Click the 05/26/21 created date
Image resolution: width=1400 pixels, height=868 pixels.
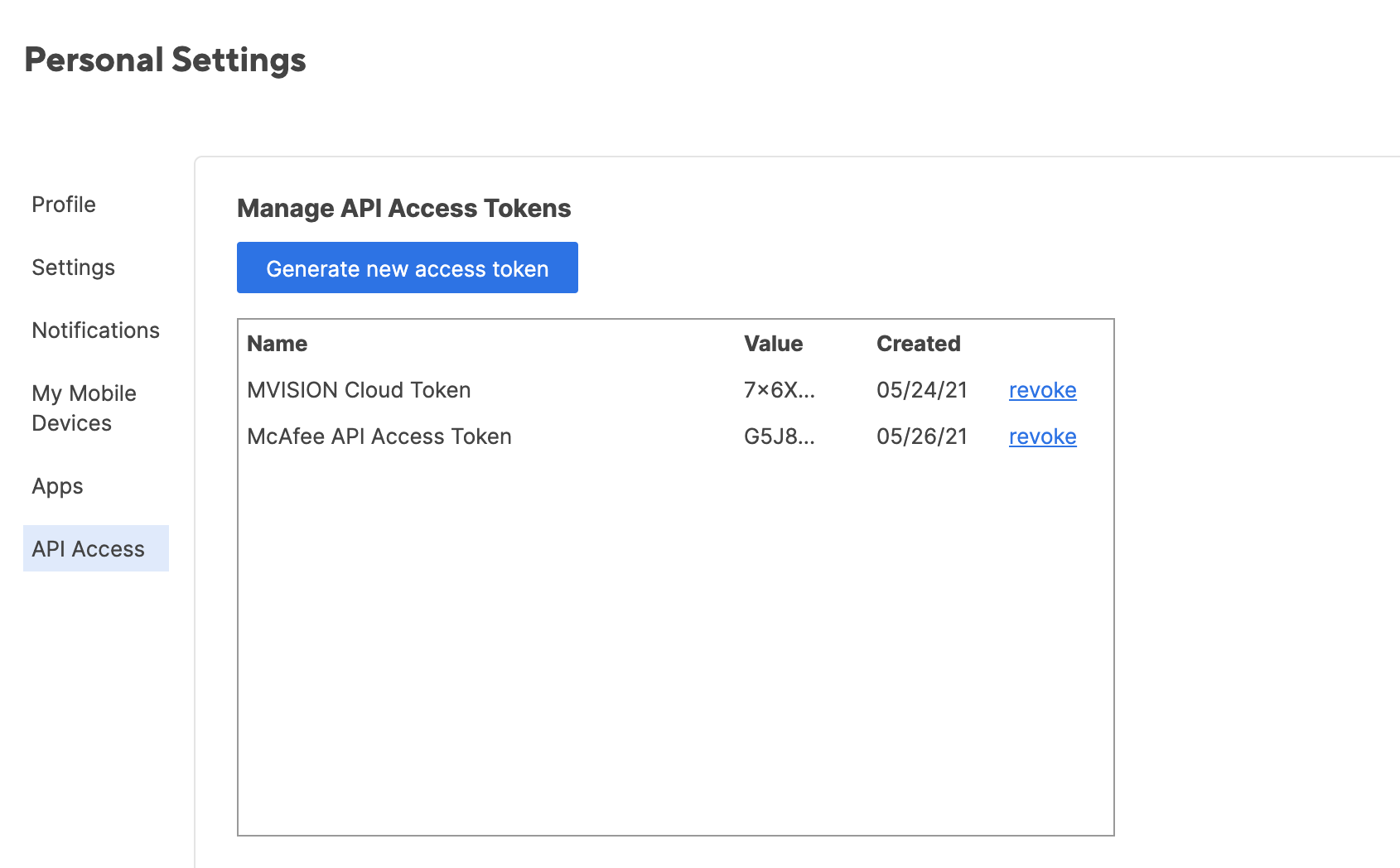(921, 436)
